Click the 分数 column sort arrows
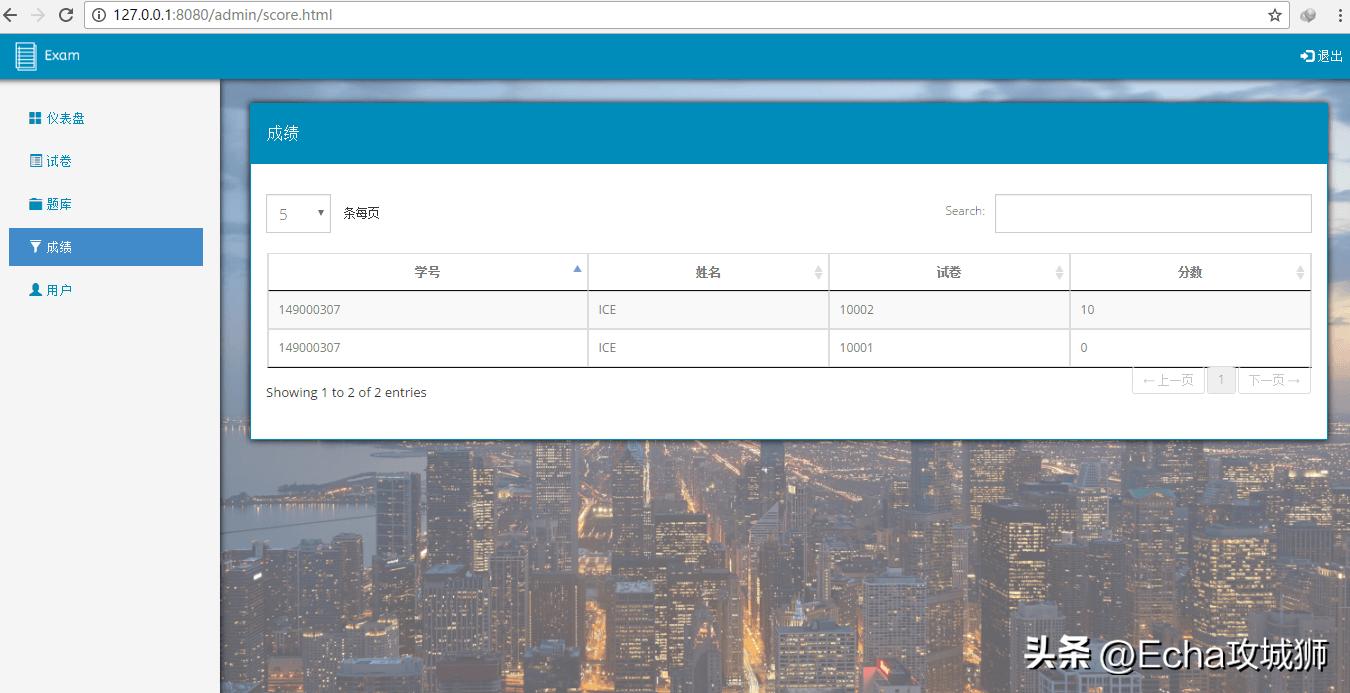 [x=1299, y=272]
